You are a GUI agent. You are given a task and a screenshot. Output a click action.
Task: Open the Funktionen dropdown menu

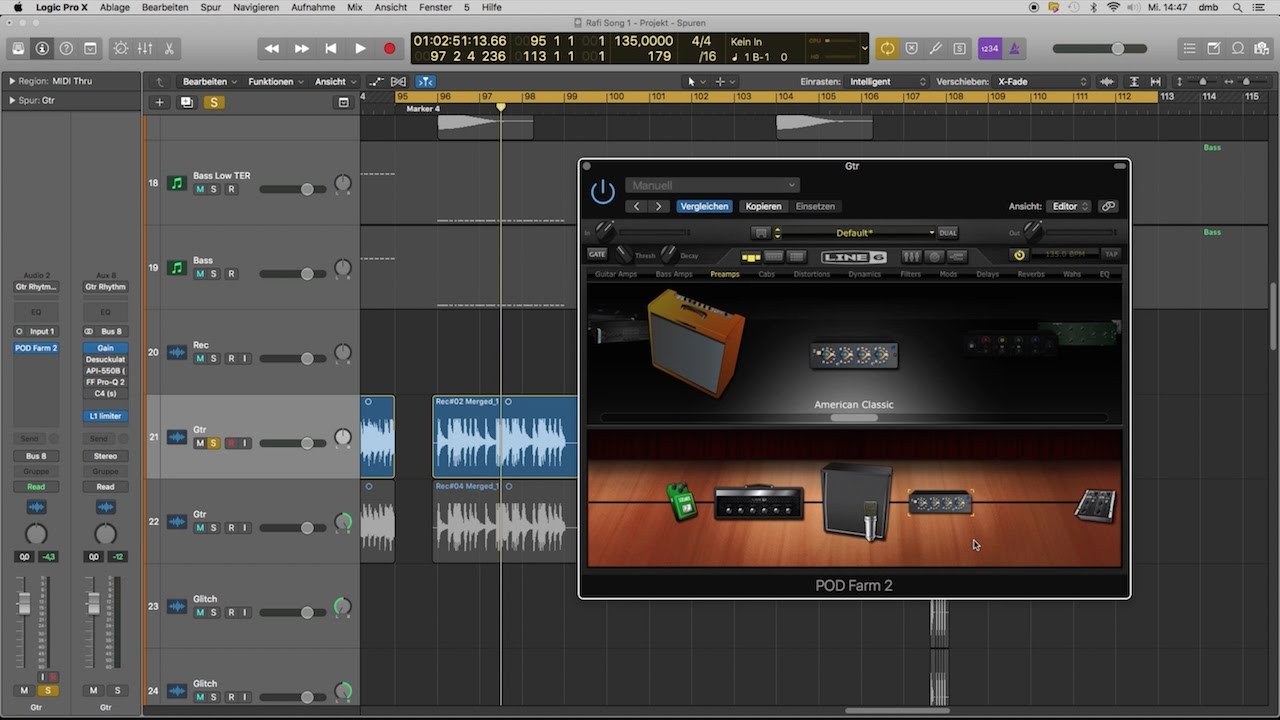pyautogui.click(x=275, y=82)
